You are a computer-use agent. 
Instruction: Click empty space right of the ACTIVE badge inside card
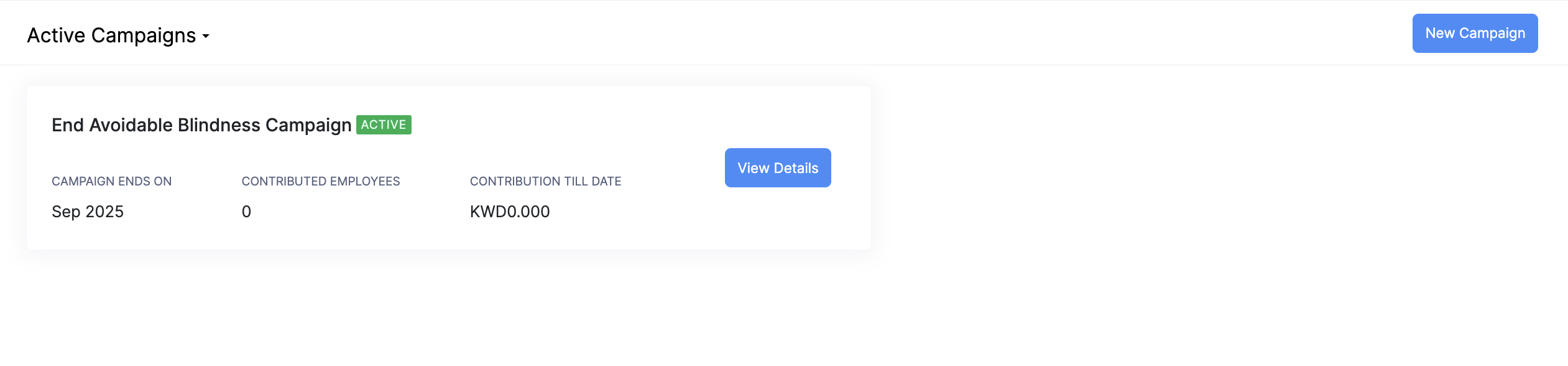tap(560, 125)
